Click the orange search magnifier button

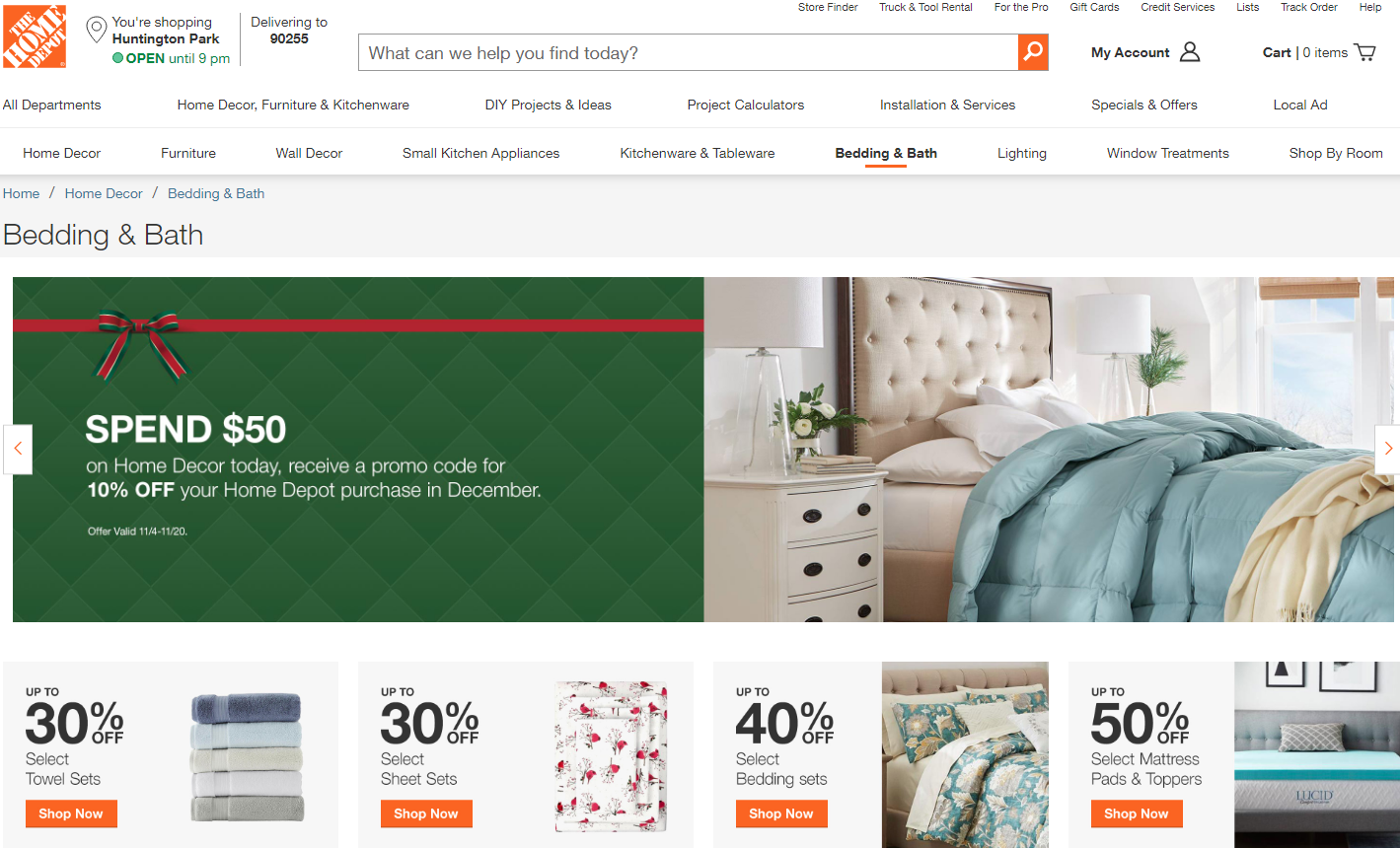(1033, 52)
